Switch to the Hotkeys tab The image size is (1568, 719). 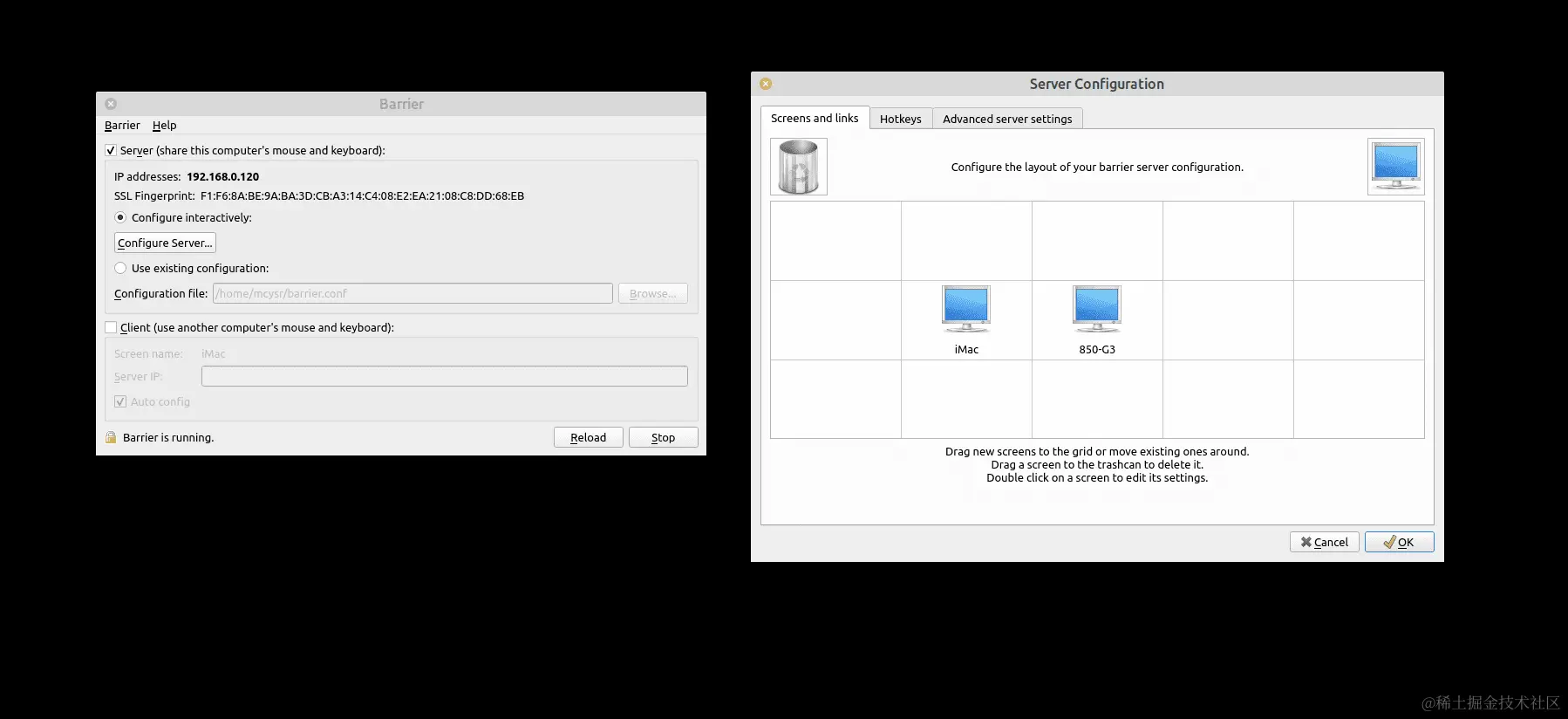tap(901, 119)
